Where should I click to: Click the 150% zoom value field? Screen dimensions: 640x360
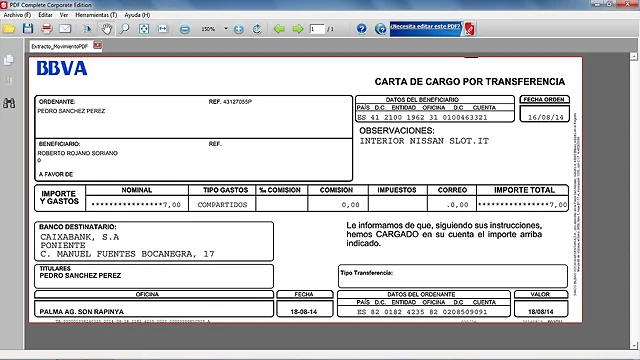coord(208,29)
